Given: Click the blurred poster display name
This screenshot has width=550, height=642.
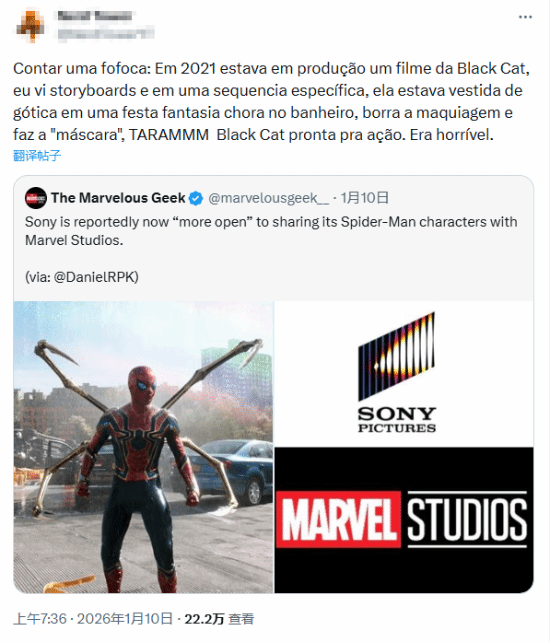Looking at the screenshot, I should click(95, 16).
